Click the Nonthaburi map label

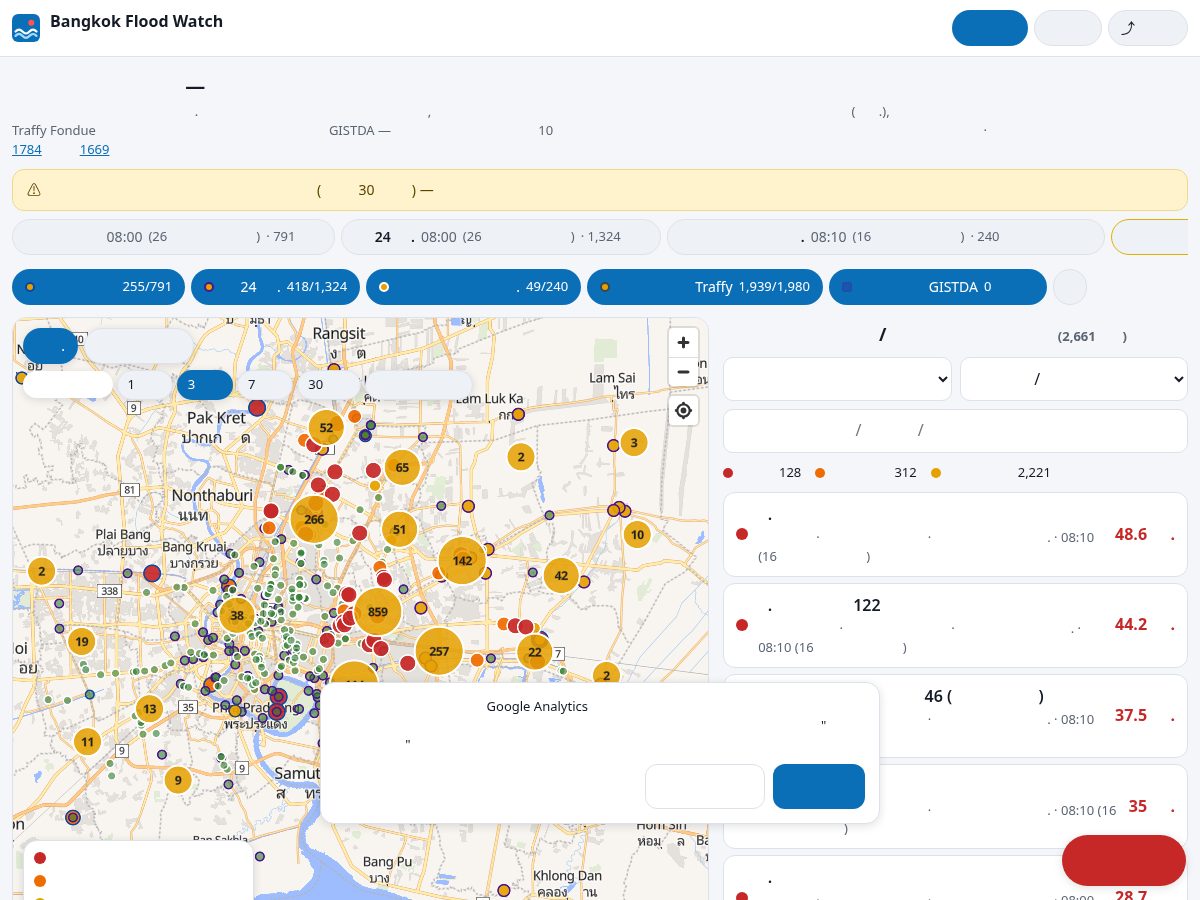pos(212,495)
